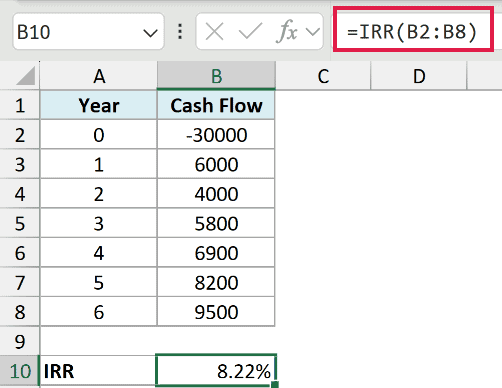The width and height of the screenshot is (502, 388).
Task: Open the Name Box dropdown arrow
Action: pos(150,33)
